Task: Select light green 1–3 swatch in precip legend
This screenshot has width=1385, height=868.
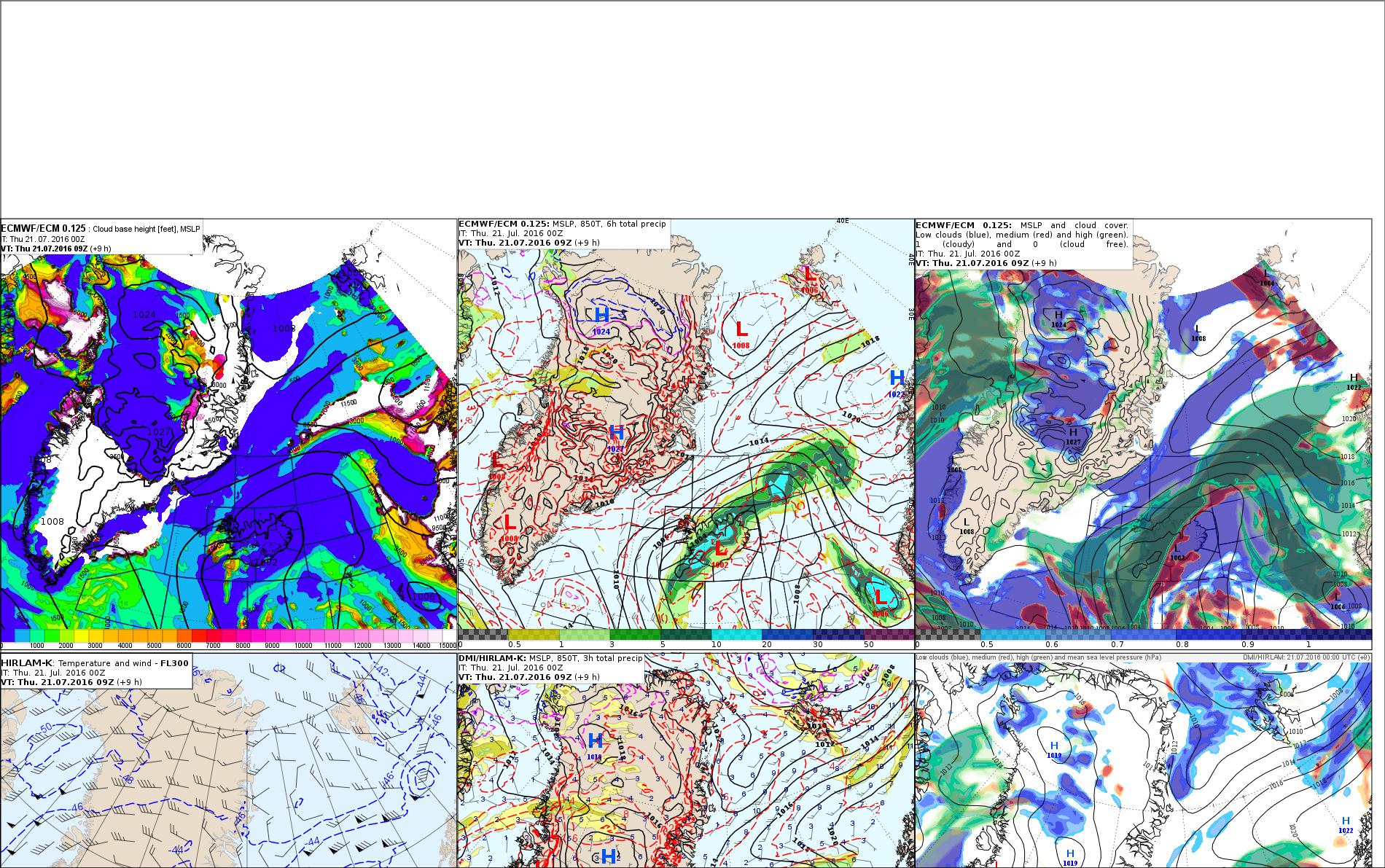Action: pyautogui.click(x=584, y=635)
